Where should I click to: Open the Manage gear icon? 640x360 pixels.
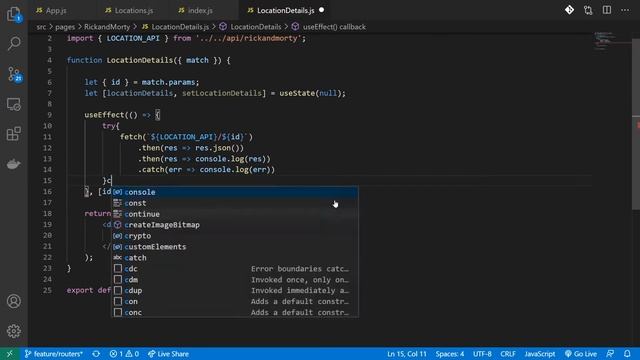pos(14,331)
